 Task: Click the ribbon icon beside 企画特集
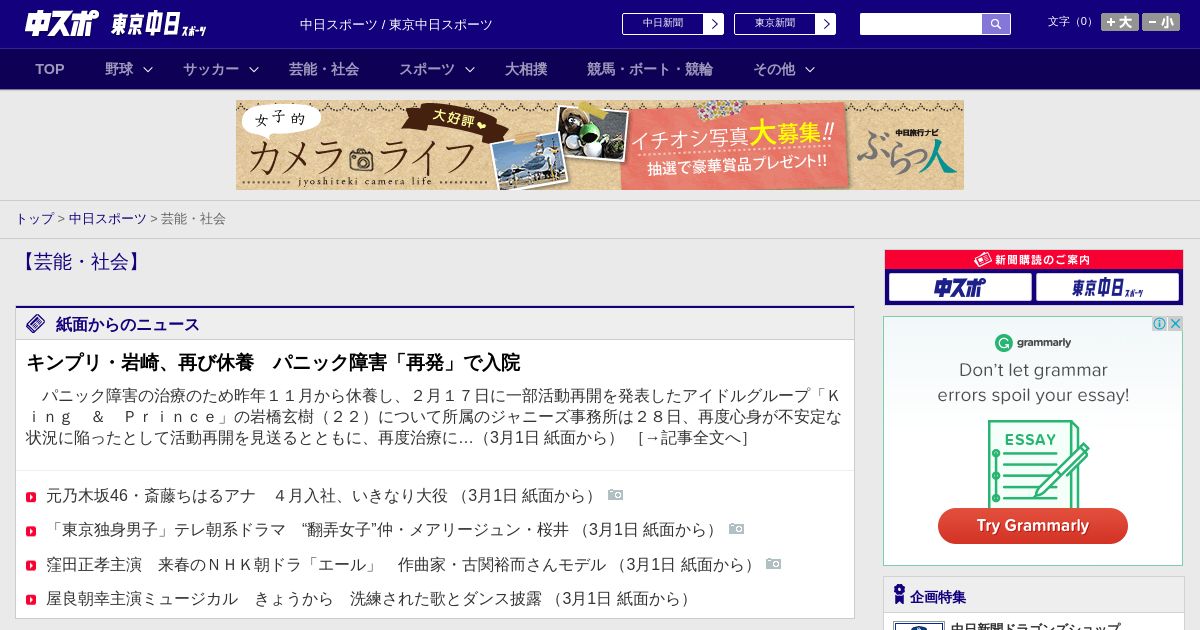(x=899, y=595)
